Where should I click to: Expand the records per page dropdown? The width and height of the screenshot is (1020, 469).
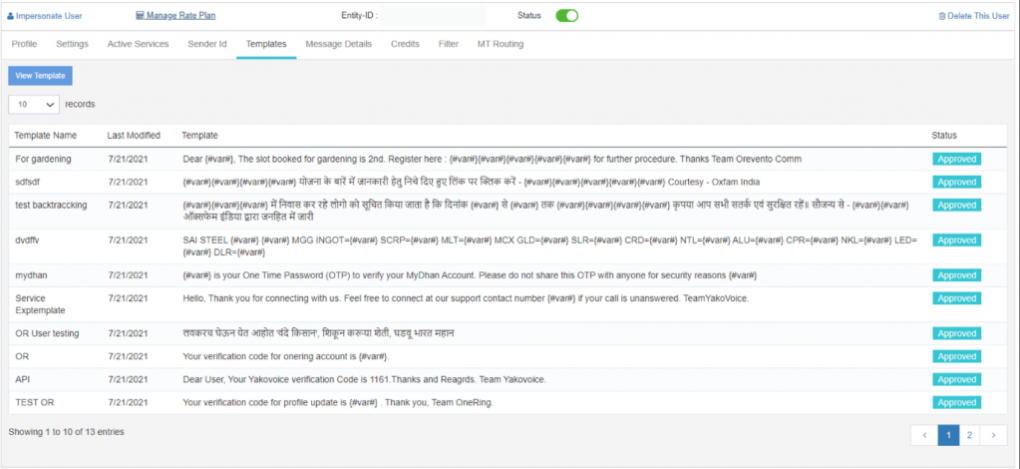34,104
